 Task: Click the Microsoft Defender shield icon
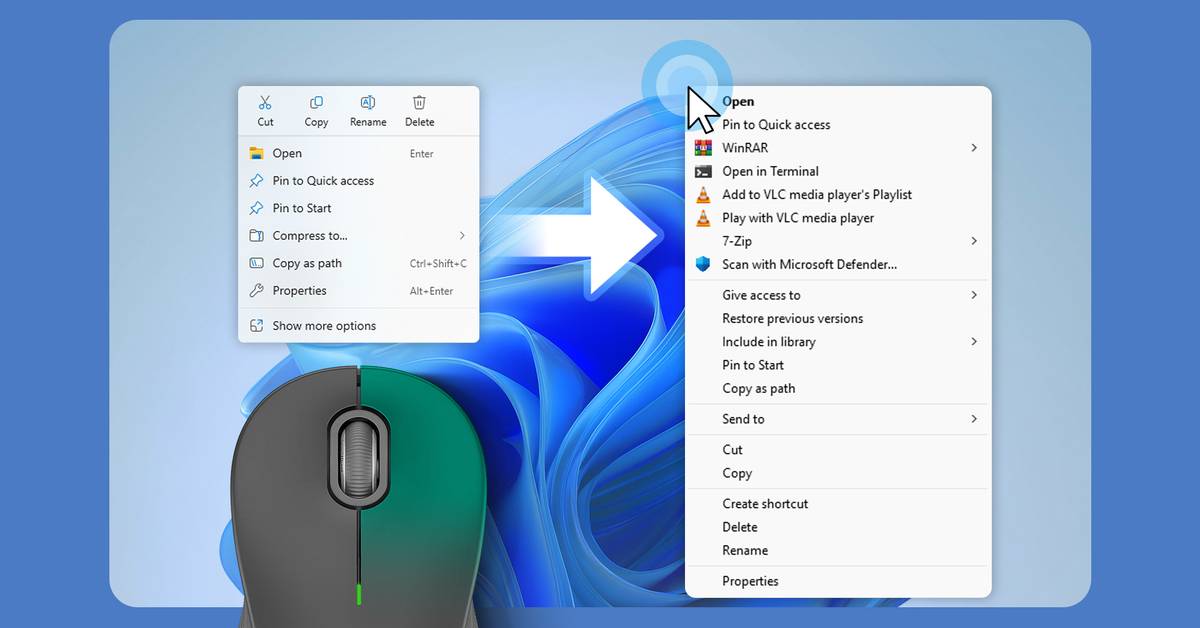[x=703, y=264]
